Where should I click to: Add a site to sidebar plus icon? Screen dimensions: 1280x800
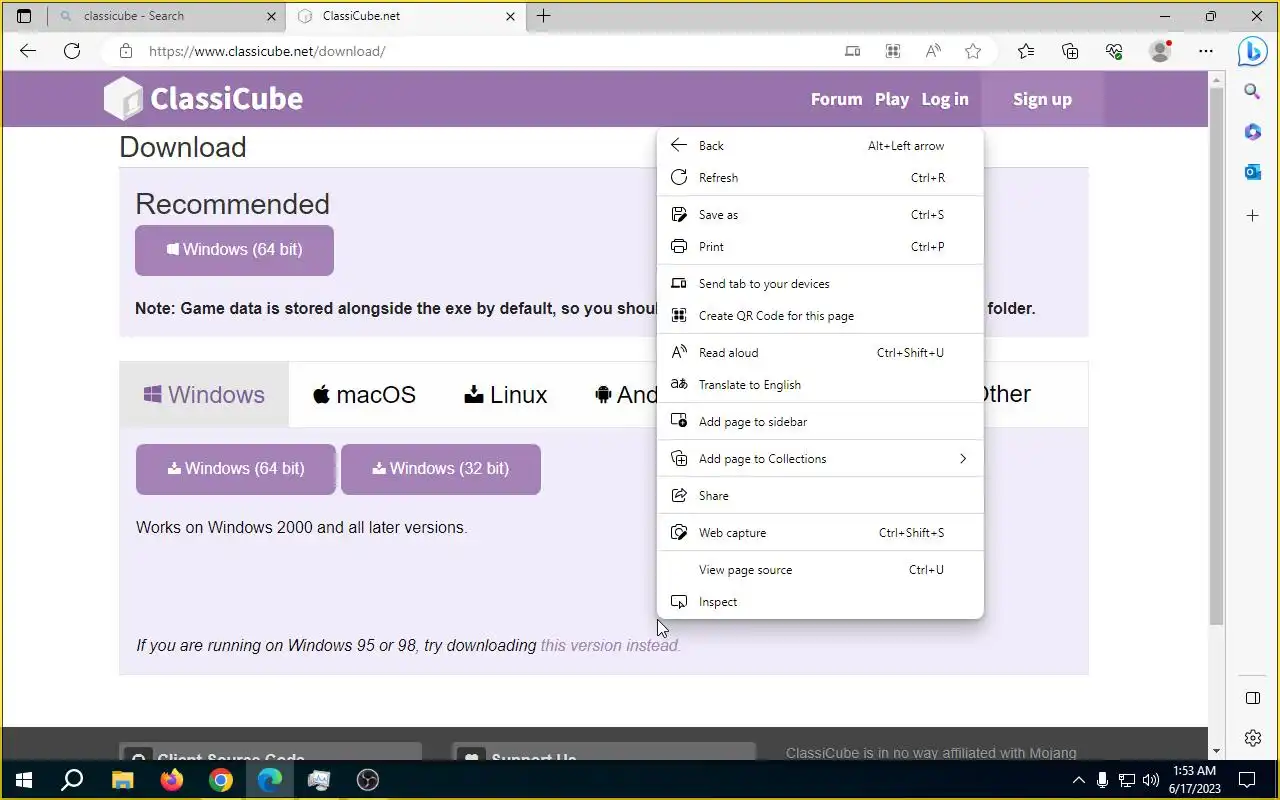tap(1252, 215)
